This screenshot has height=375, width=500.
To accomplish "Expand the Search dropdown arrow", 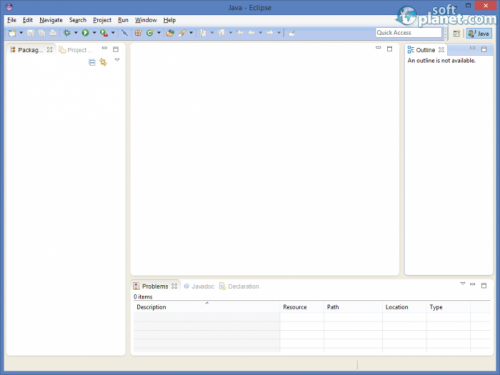I will (191, 33).
